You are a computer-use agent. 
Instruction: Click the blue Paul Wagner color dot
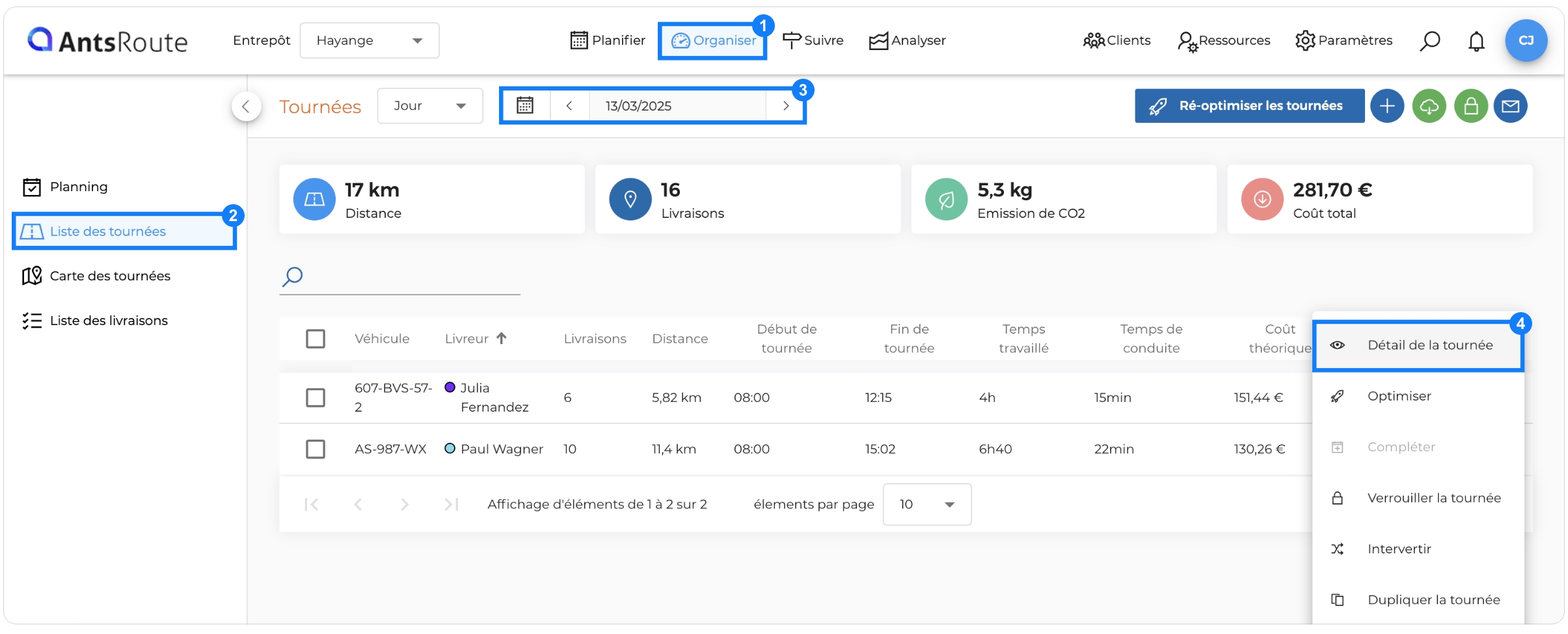[x=450, y=448]
